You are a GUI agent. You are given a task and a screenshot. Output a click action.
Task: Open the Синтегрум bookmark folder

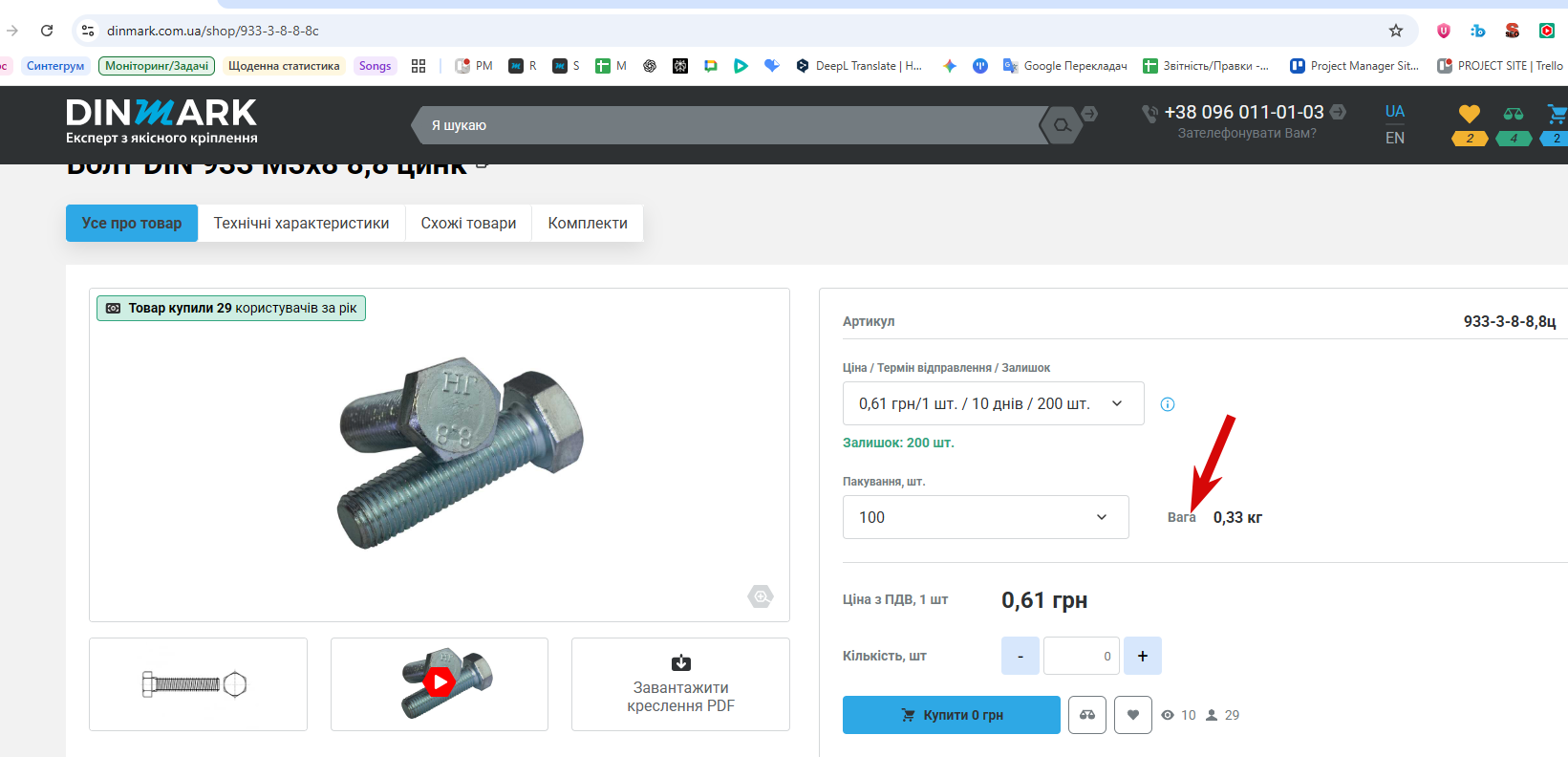click(x=55, y=66)
